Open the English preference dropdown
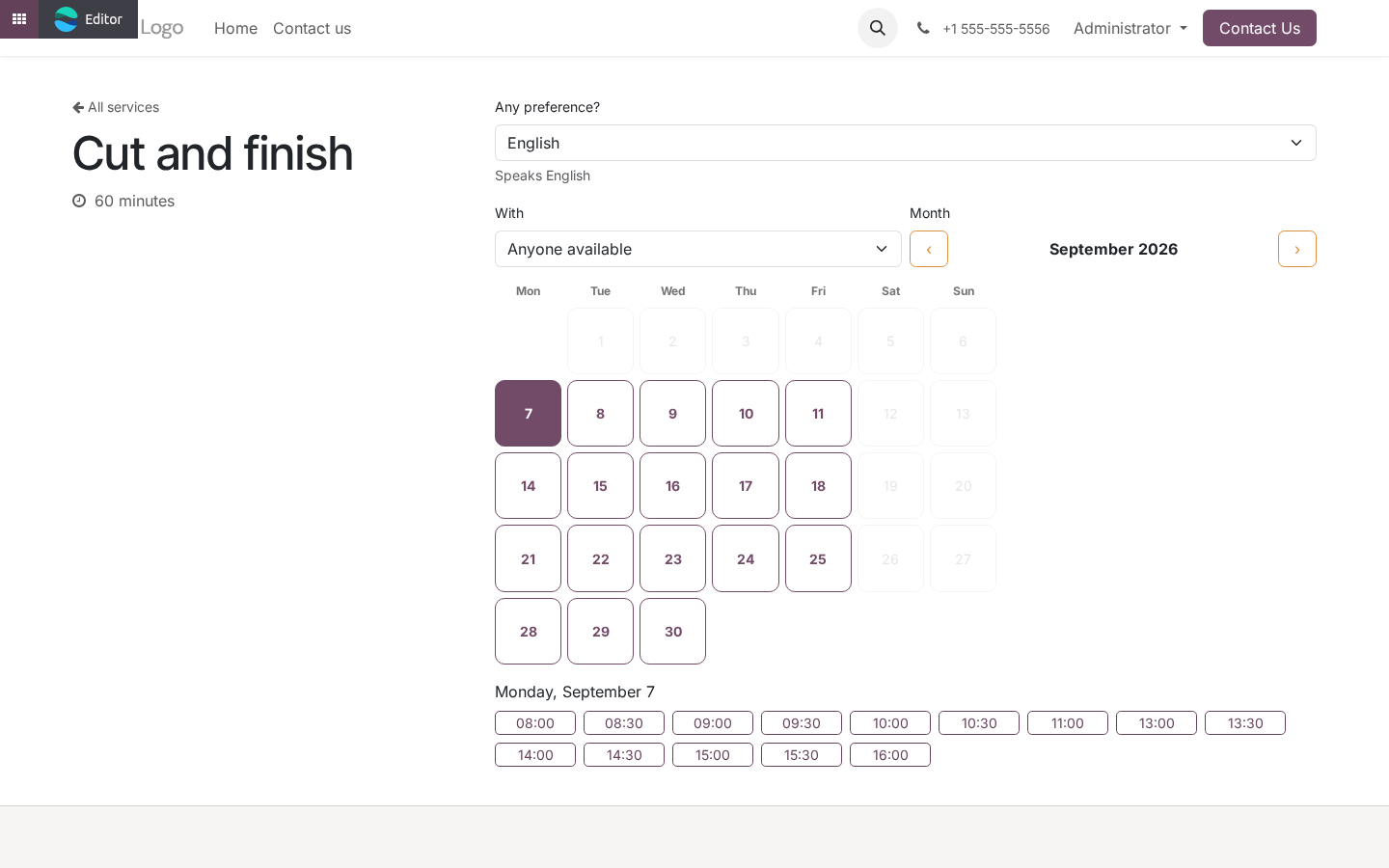 pyautogui.click(x=905, y=143)
